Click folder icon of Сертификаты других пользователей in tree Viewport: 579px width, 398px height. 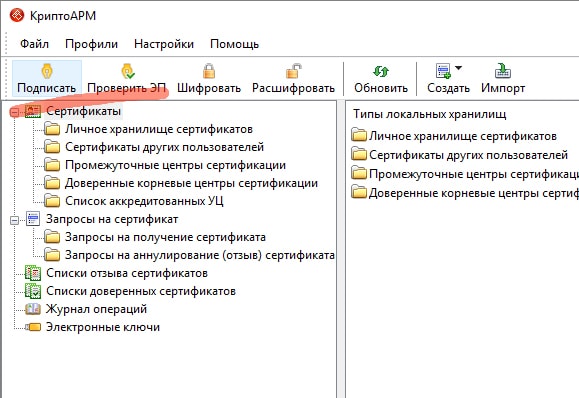click(x=52, y=147)
